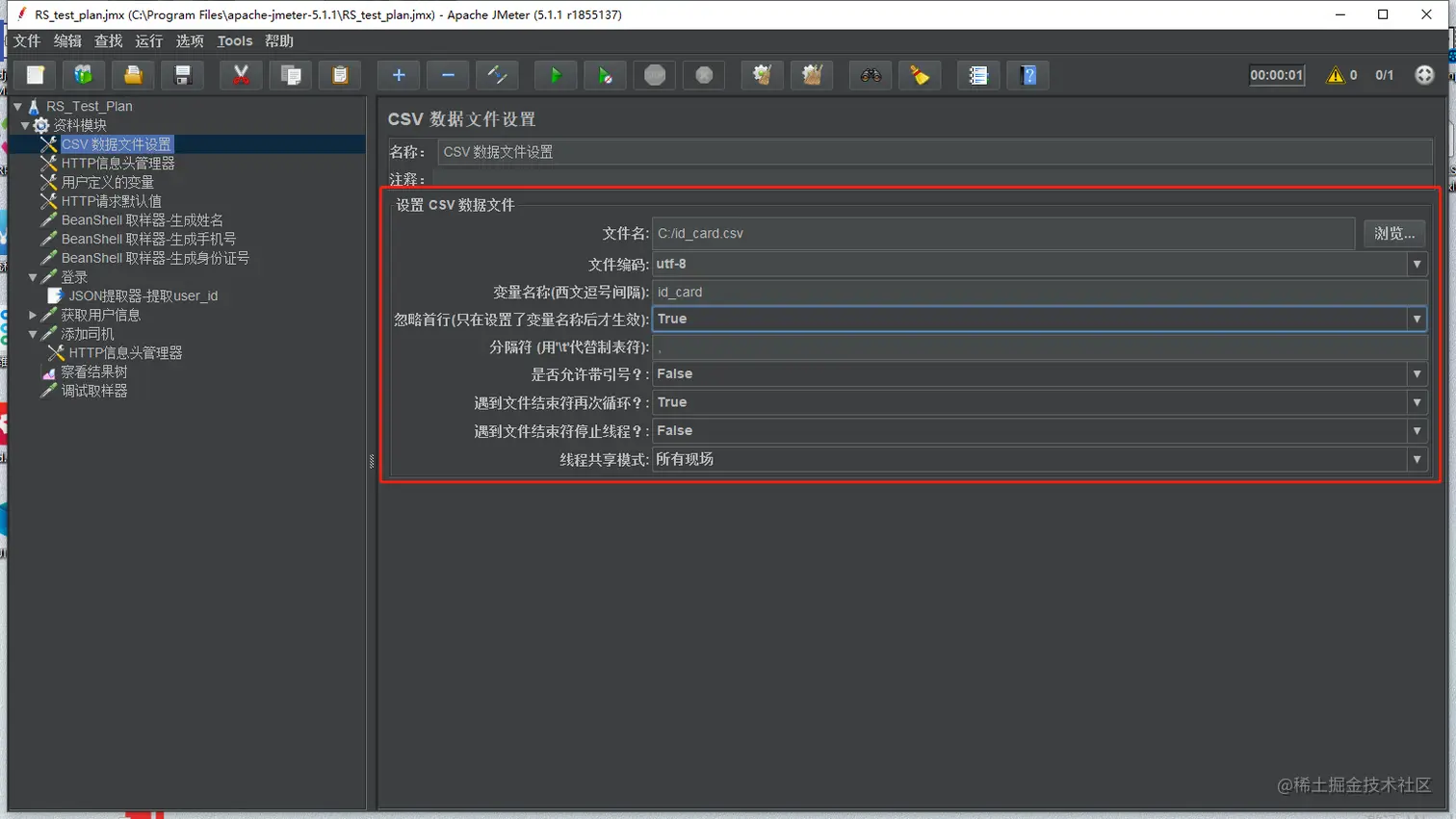Screen dimensions: 1456x819
Task: Select BeanShell 取样器-生成姓名
Action: [x=143, y=220]
